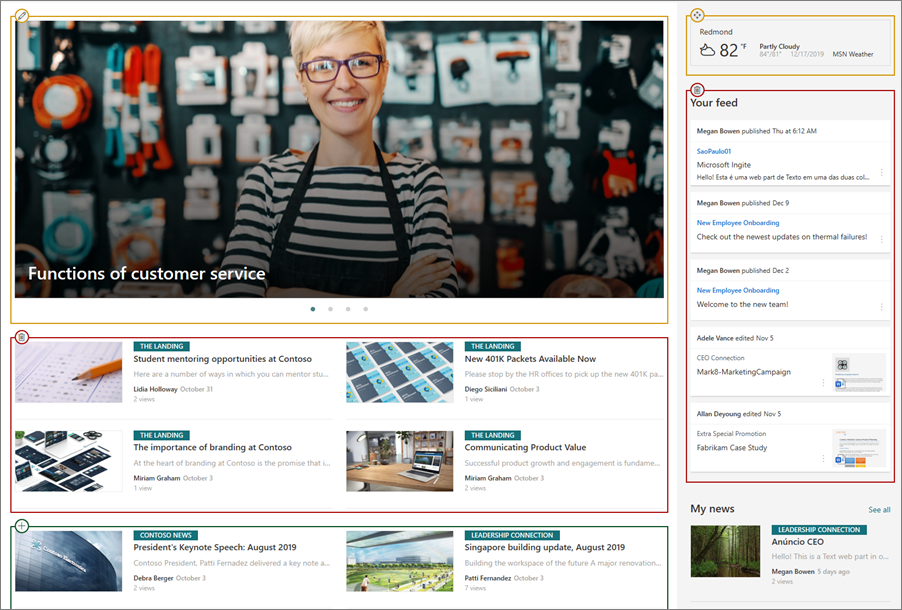The height and width of the screenshot is (610, 902).
Task: Click the trash icon above Your feed
Action: (x=697, y=90)
